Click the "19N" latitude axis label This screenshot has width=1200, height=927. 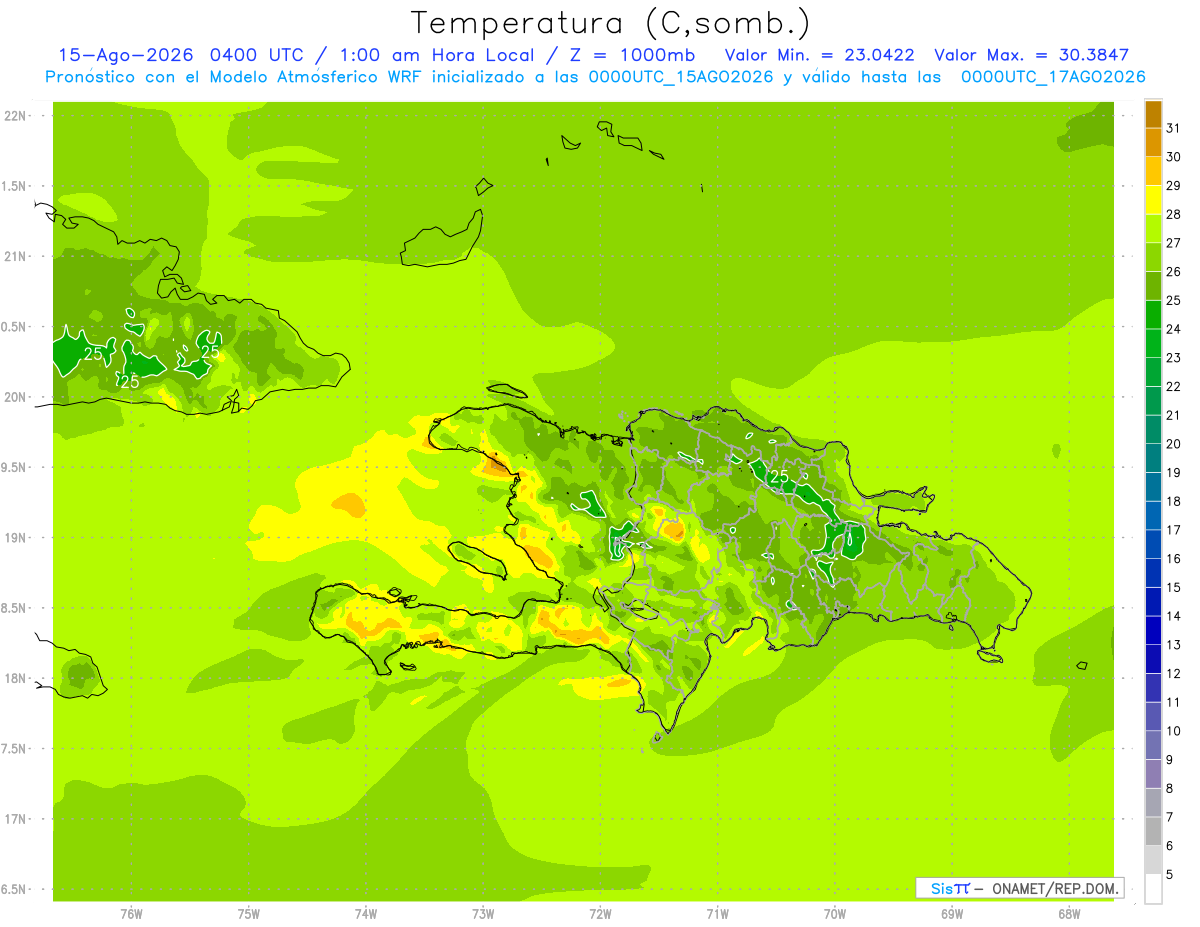(14, 538)
